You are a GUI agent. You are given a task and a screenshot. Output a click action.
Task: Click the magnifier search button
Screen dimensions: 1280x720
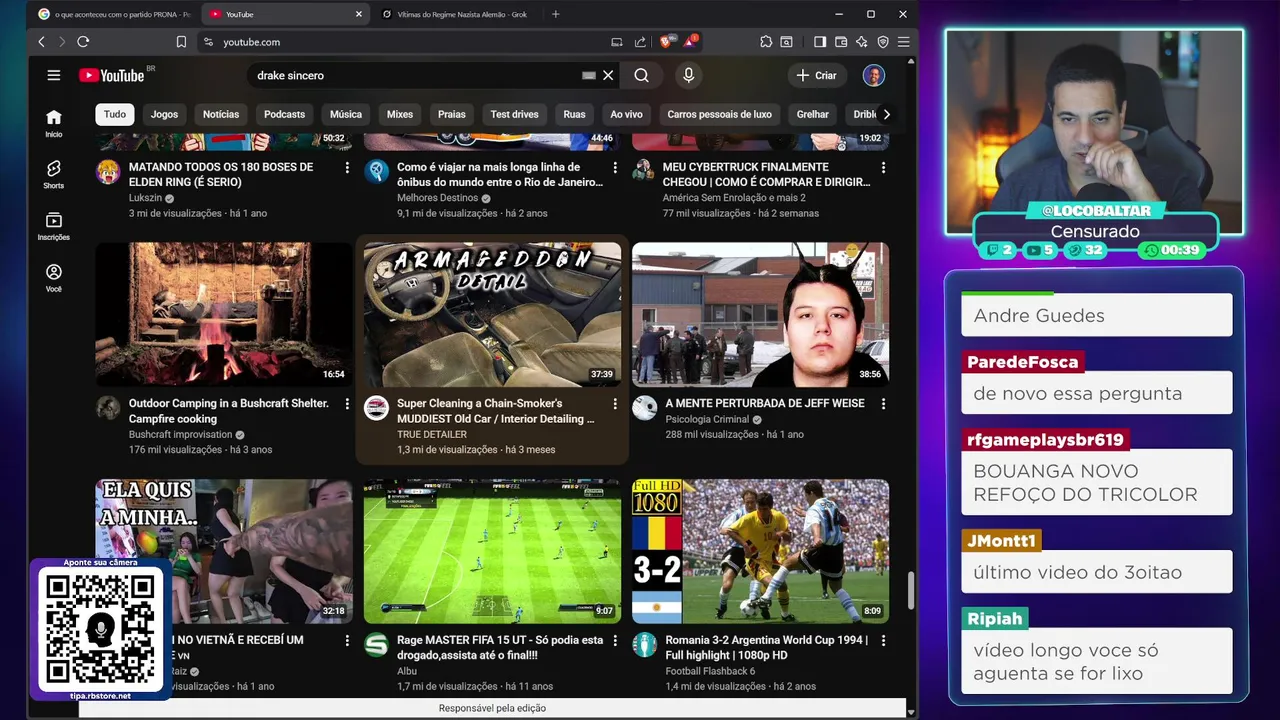[x=642, y=75]
